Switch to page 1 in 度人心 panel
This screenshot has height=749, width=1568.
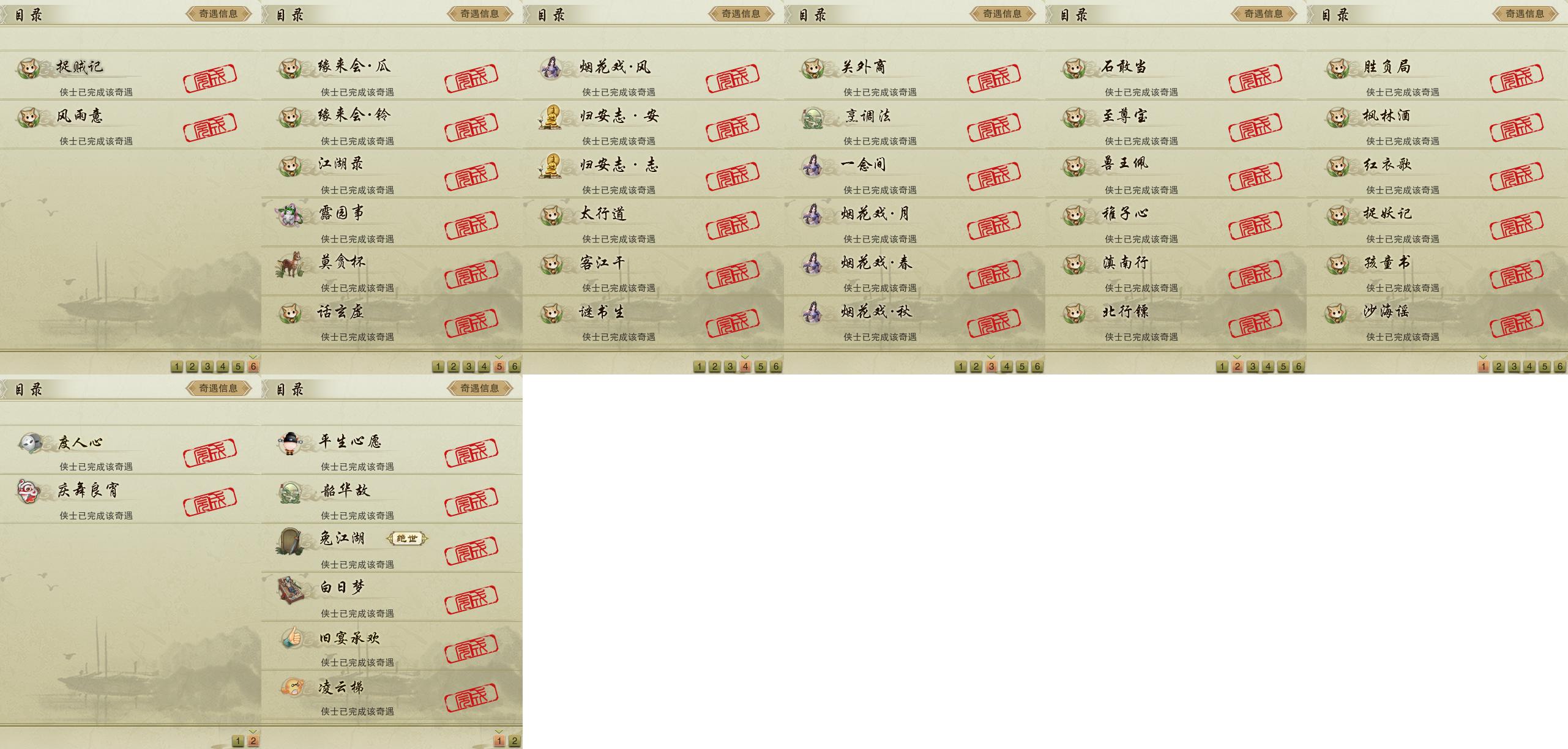pos(238,741)
